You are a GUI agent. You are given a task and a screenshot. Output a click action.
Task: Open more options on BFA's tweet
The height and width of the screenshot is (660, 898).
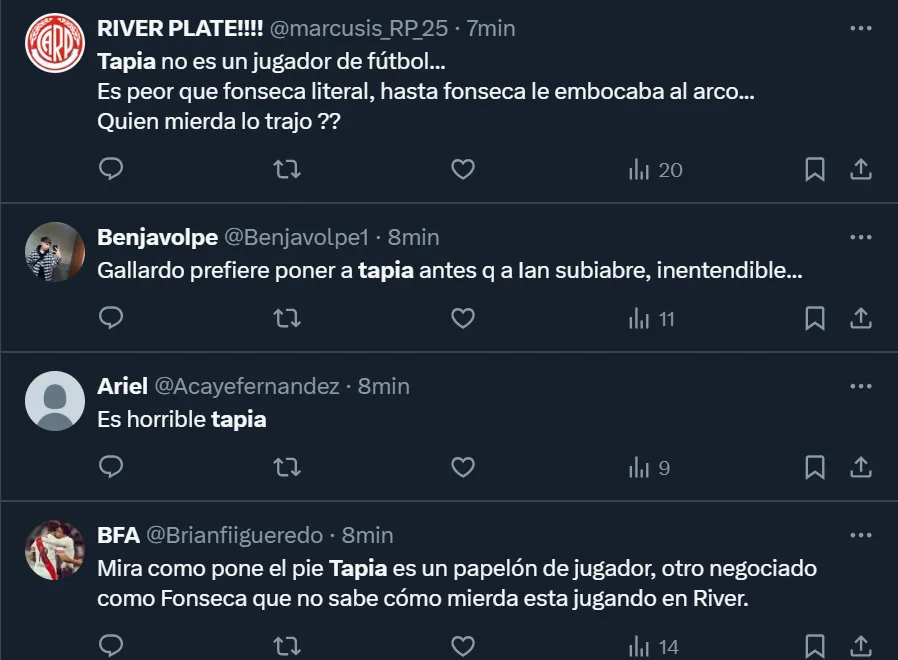[x=860, y=535]
